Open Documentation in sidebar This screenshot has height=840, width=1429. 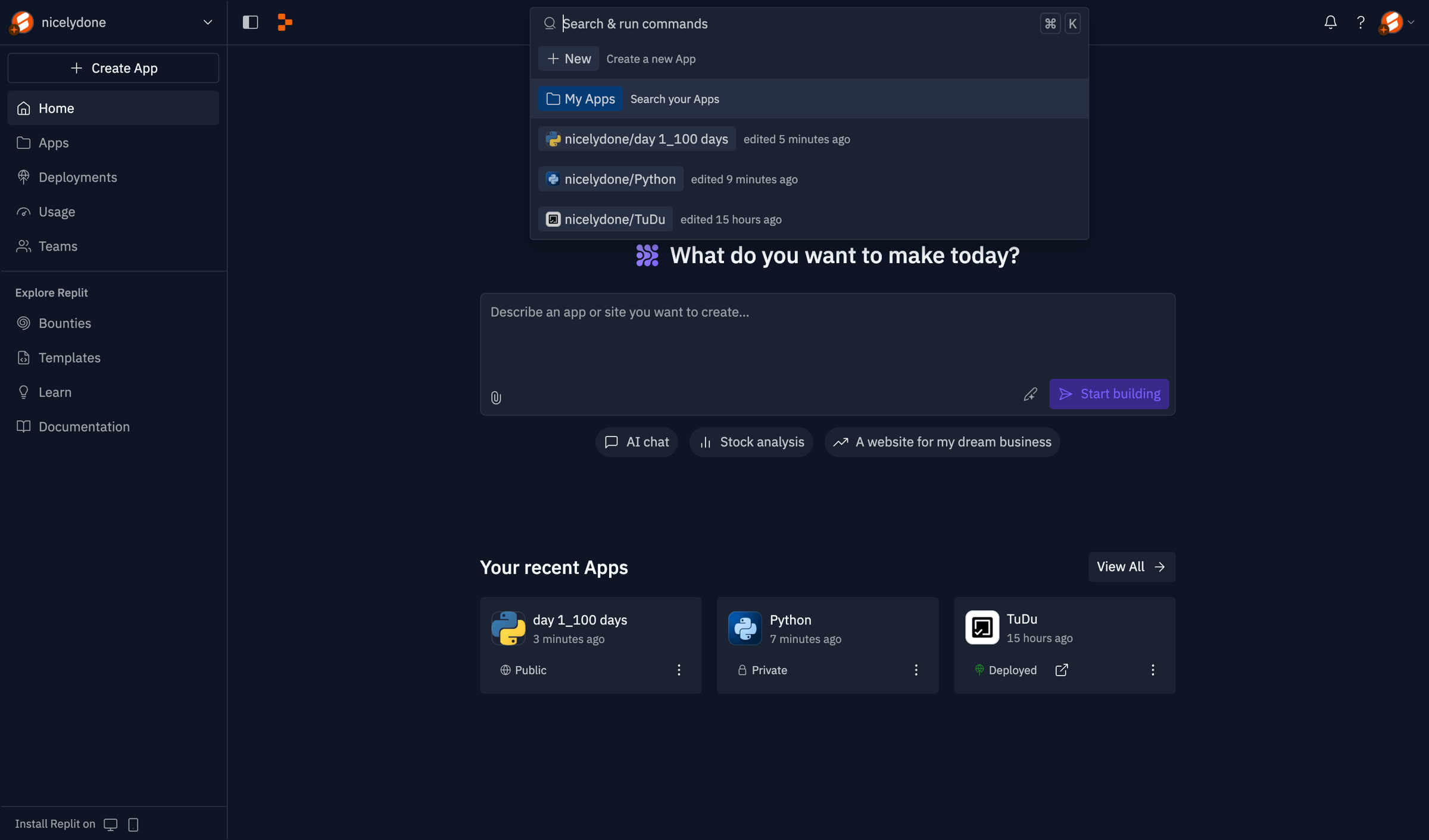113,427
